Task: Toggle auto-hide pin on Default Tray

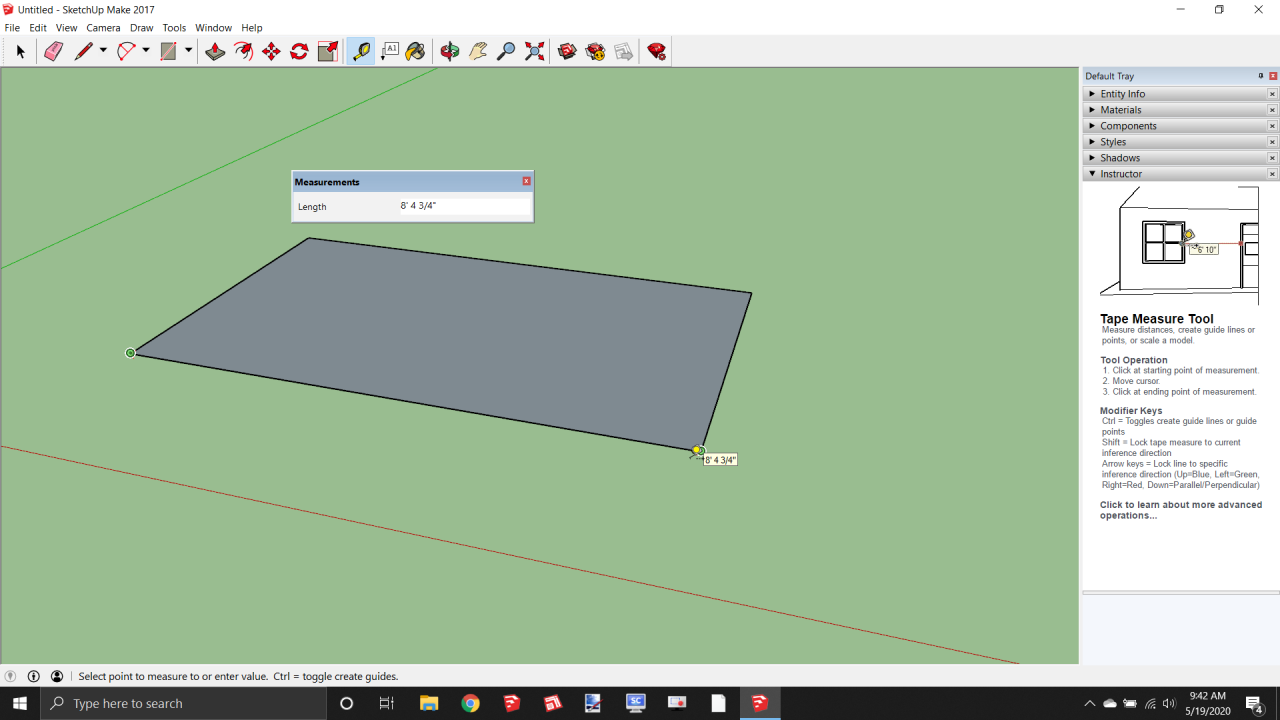Action: [1260, 76]
